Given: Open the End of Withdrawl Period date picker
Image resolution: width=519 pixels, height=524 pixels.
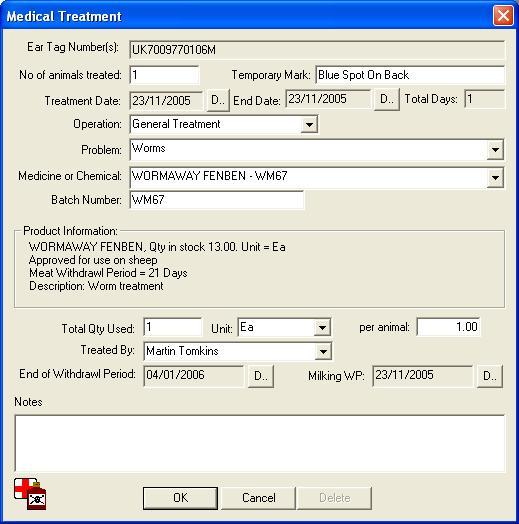Looking at the screenshot, I should (261, 376).
